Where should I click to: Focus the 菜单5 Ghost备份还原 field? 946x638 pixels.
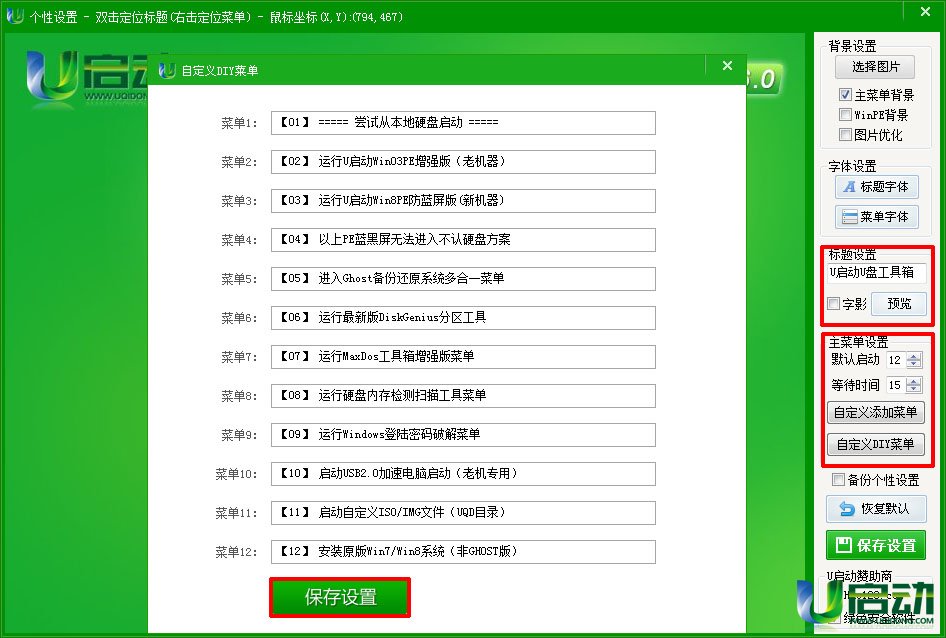pos(463,279)
